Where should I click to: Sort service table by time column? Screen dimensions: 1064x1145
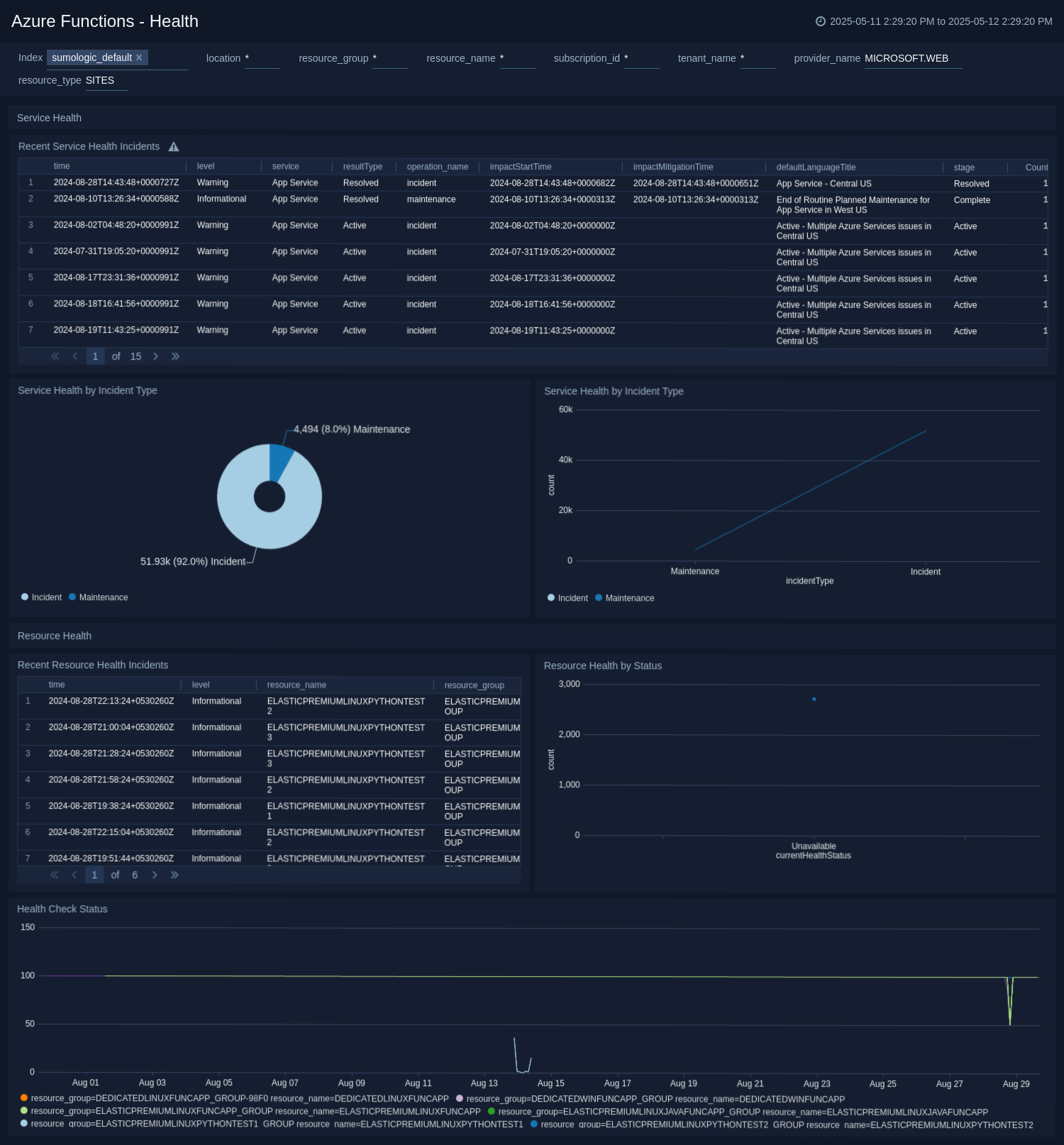[62, 166]
